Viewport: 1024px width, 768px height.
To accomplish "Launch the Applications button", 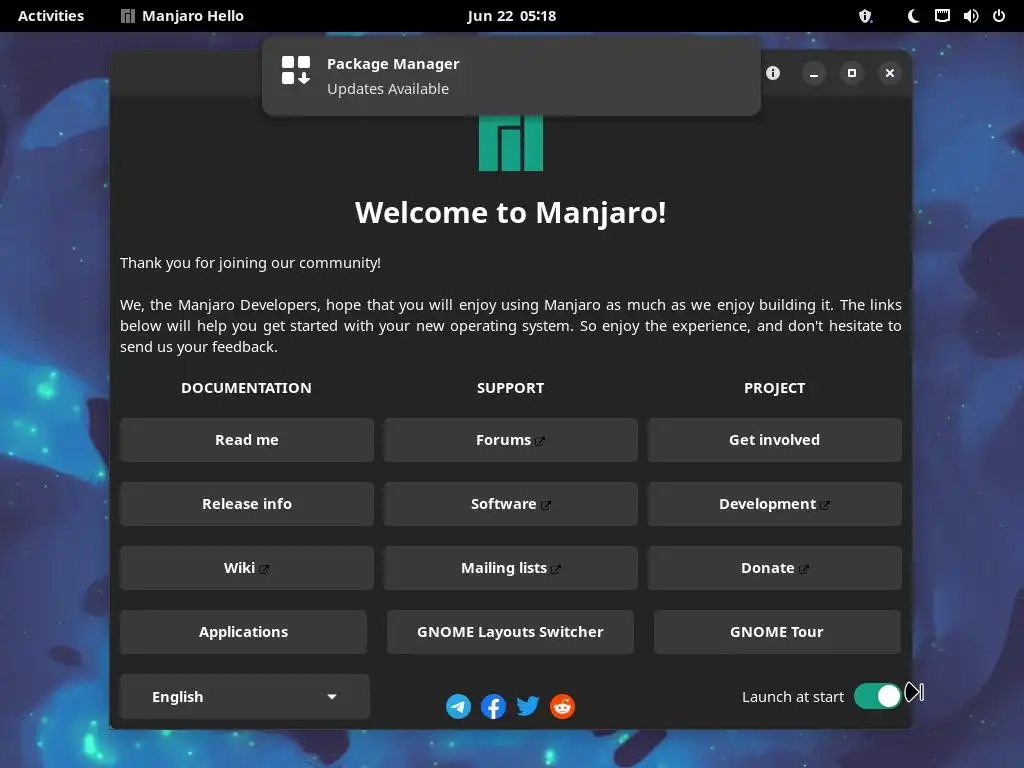I will tap(244, 632).
